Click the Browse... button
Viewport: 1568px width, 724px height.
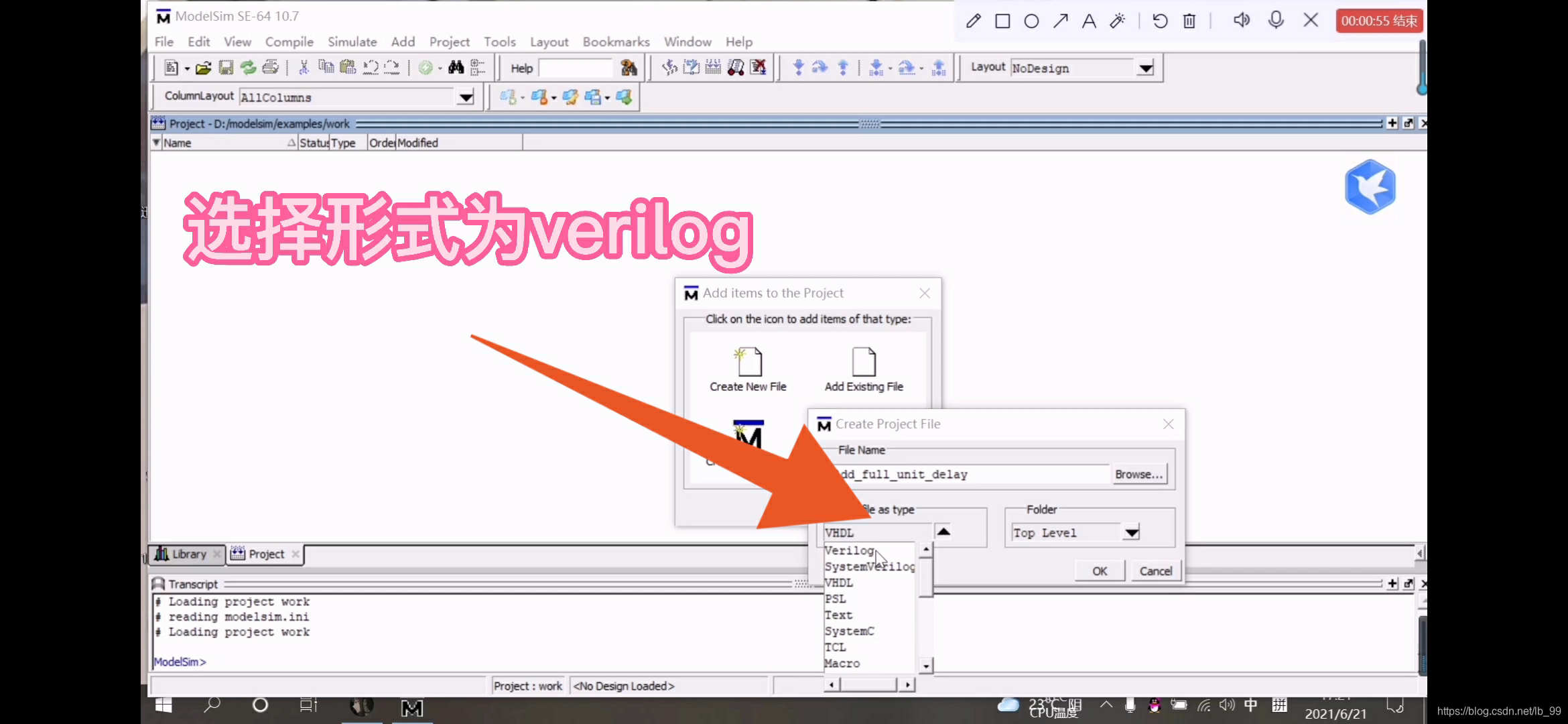(1138, 474)
